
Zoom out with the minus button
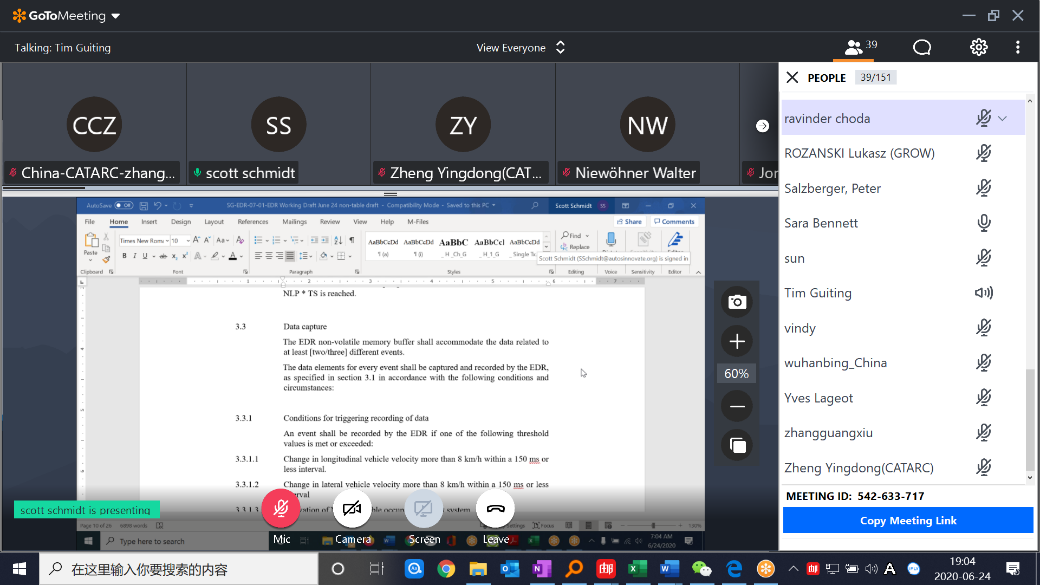tap(737, 406)
